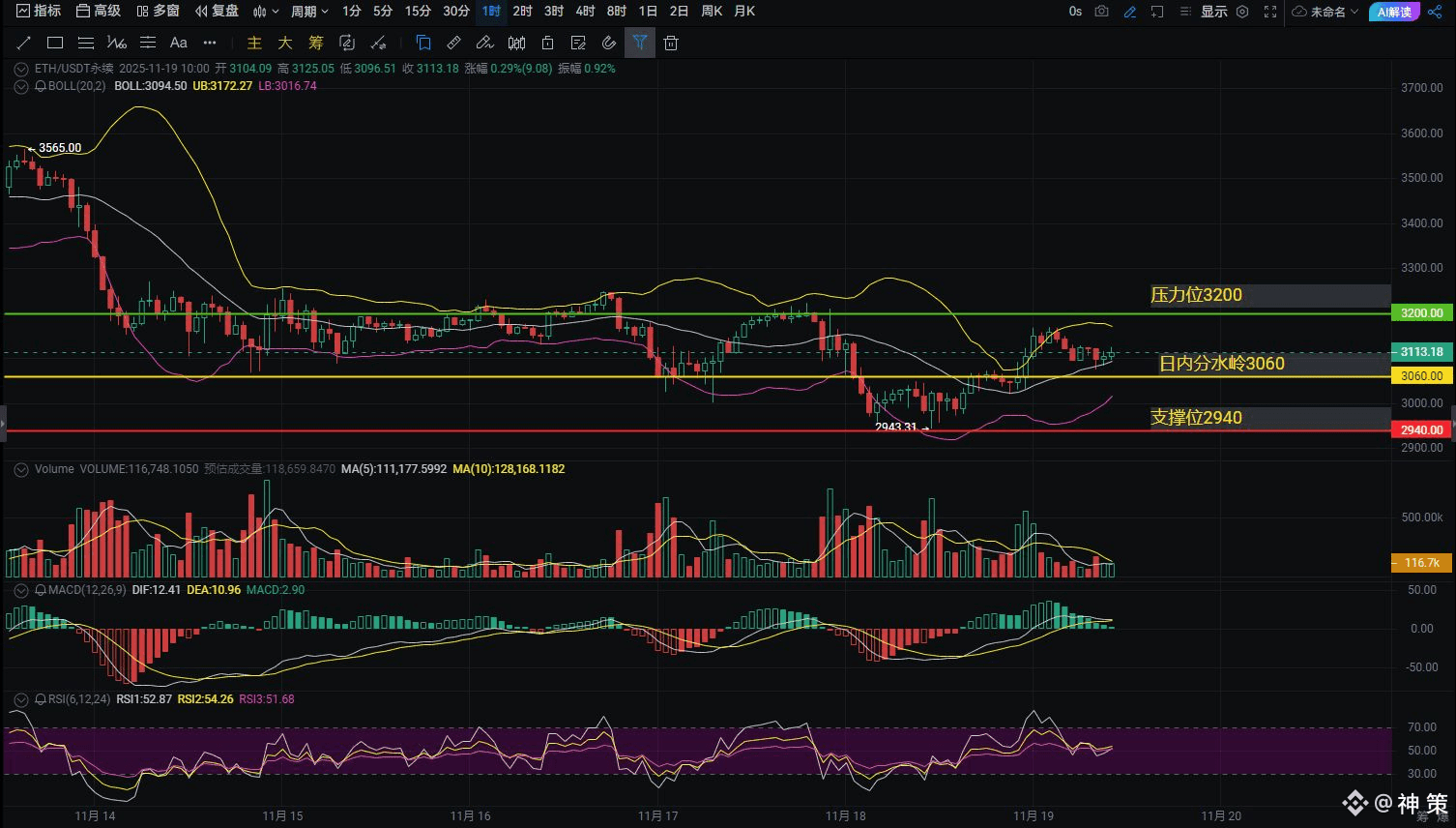
Task: Click the share icon at top right
Action: pos(1434,12)
